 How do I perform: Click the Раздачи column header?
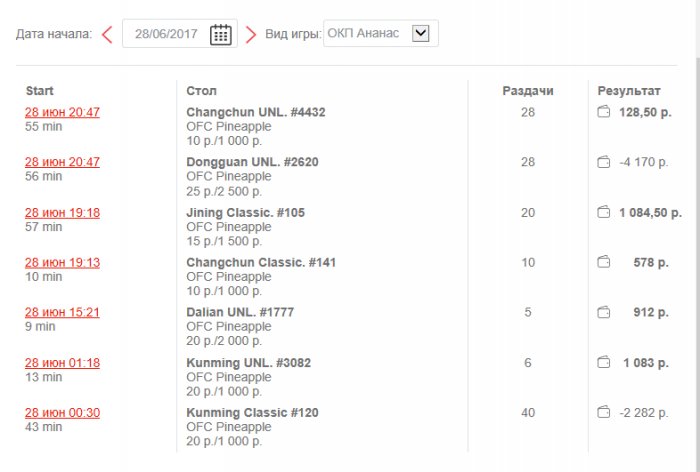coord(528,91)
